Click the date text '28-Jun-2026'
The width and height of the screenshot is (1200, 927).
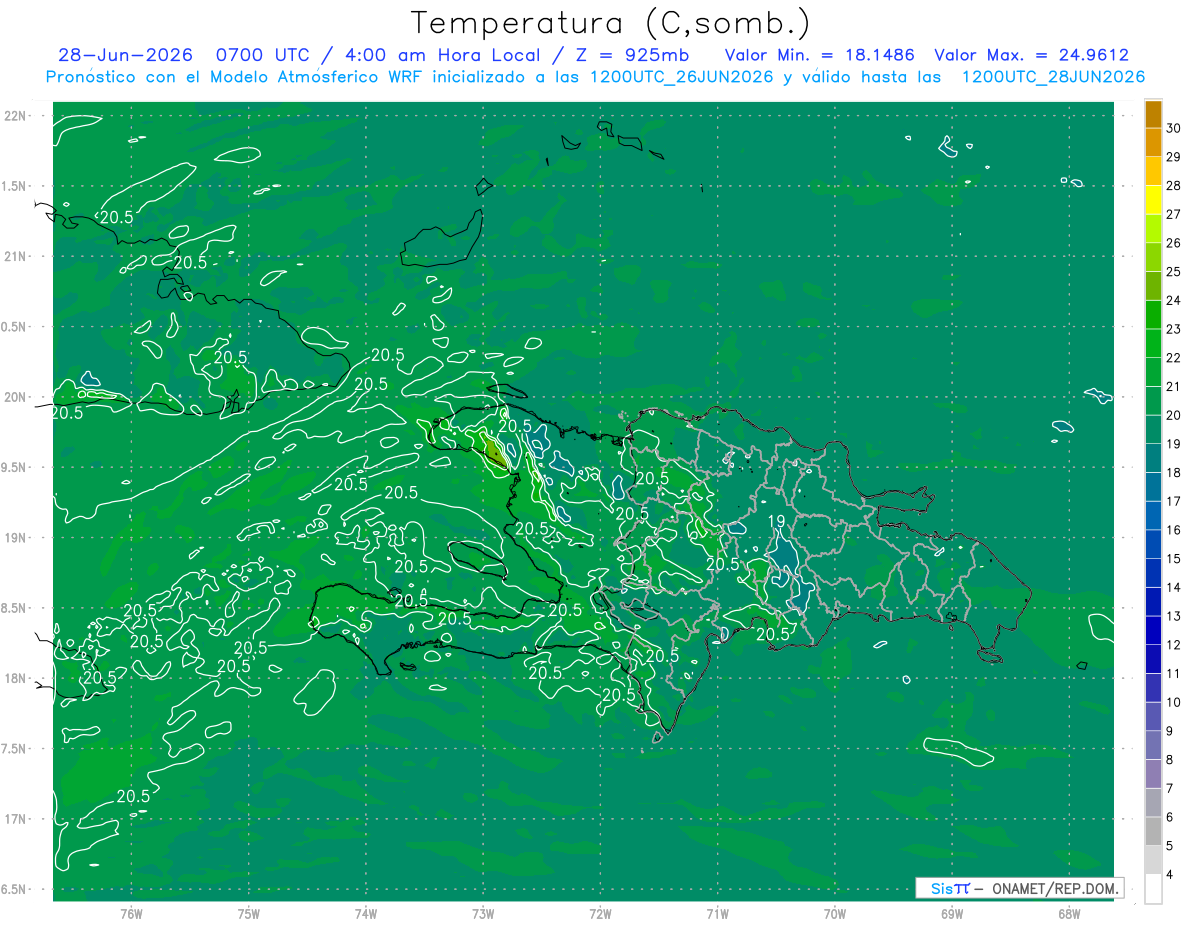pyautogui.click(x=124, y=55)
